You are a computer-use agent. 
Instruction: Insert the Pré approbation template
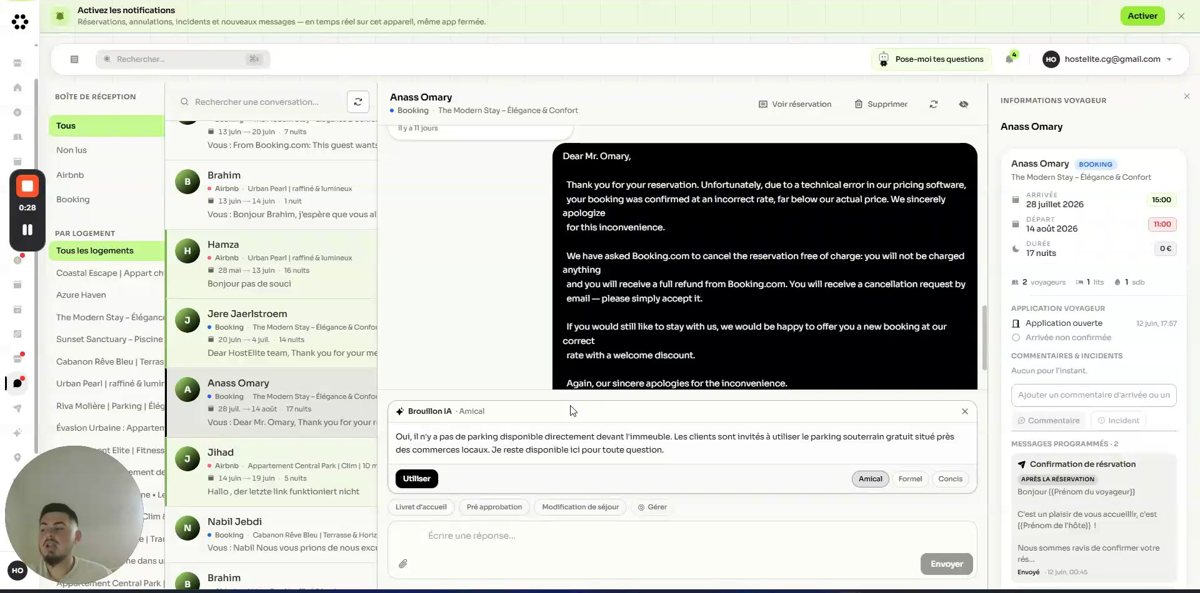pyautogui.click(x=494, y=507)
